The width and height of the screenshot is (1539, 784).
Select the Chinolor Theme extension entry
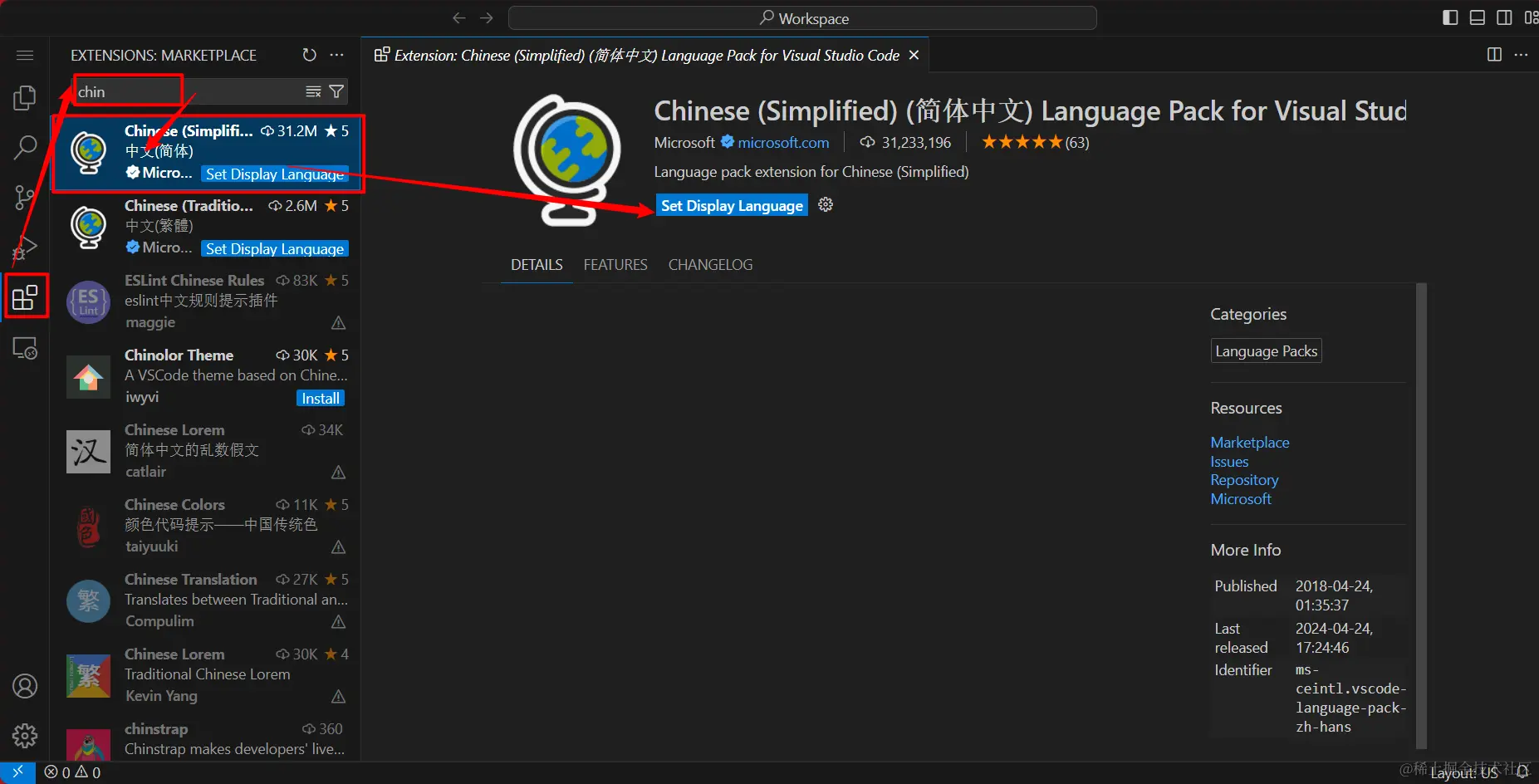pos(206,378)
